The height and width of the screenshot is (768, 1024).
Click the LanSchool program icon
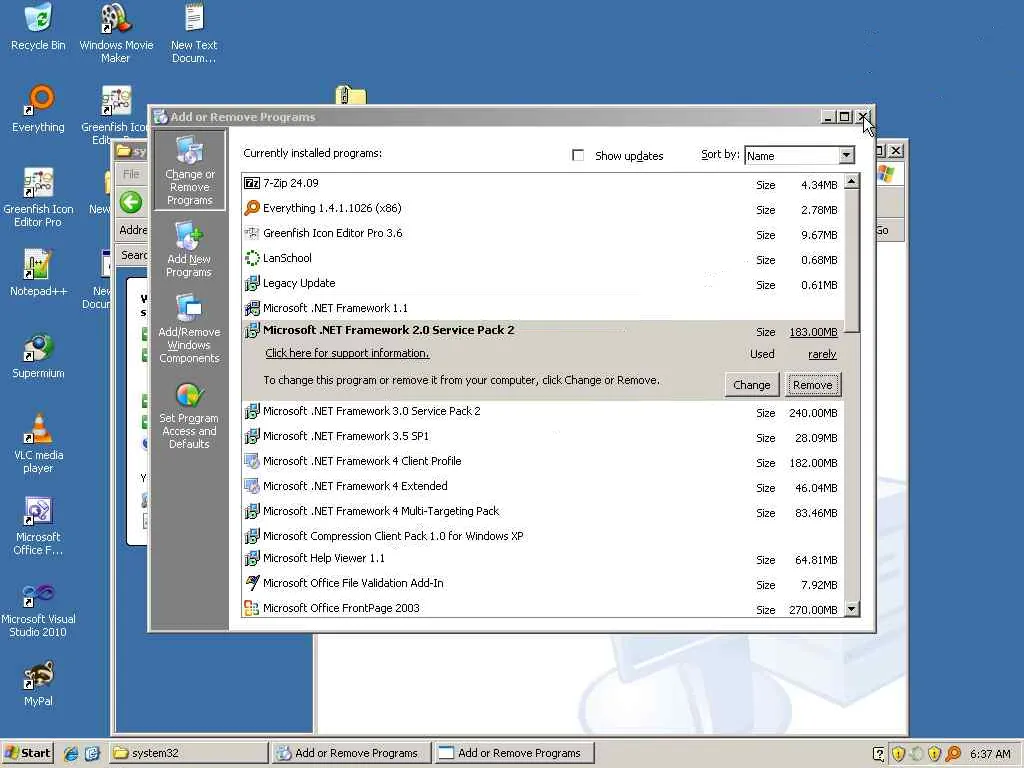pos(251,258)
